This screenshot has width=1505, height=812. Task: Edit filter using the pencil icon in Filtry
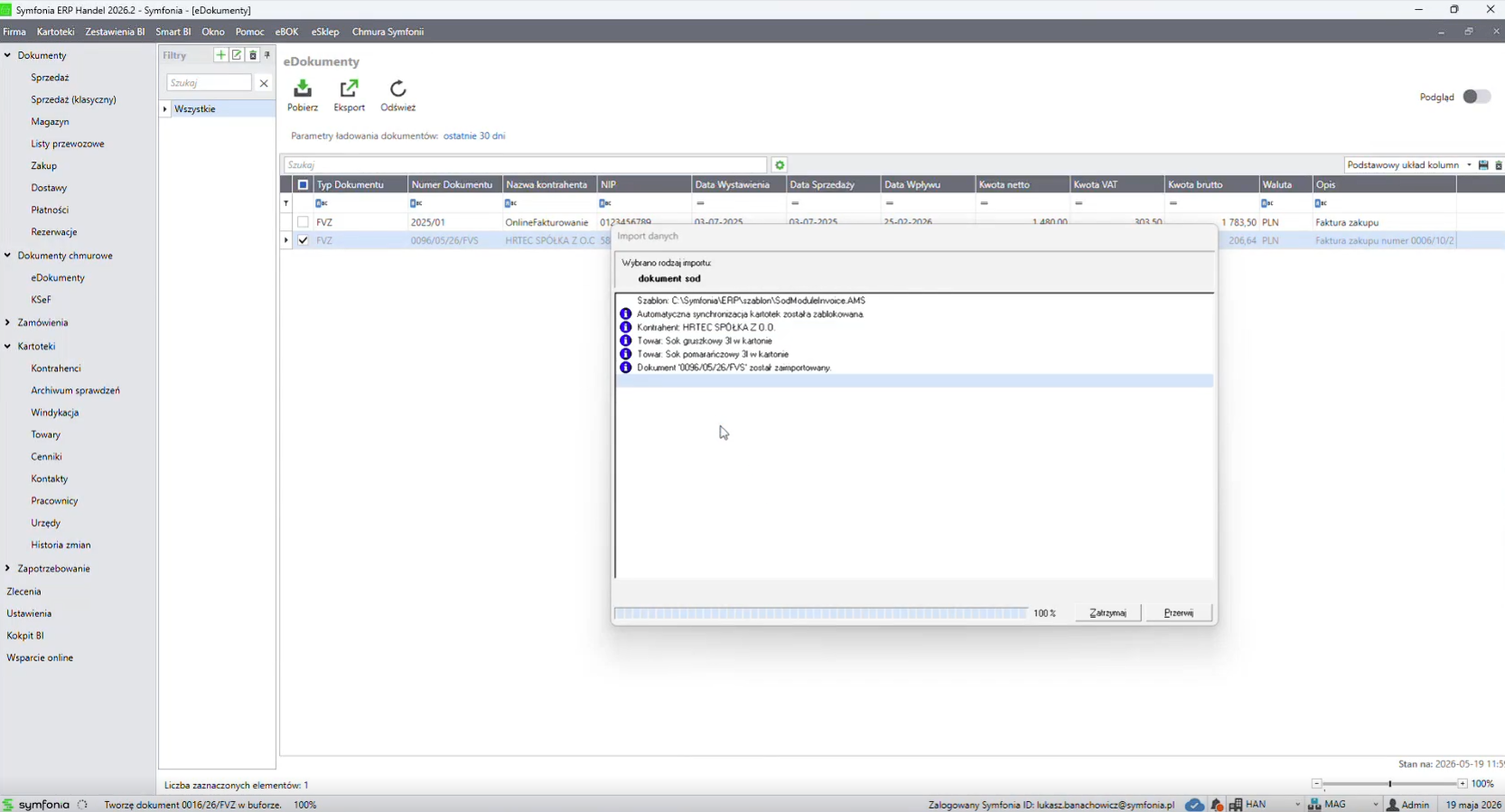click(x=237, y=55)
